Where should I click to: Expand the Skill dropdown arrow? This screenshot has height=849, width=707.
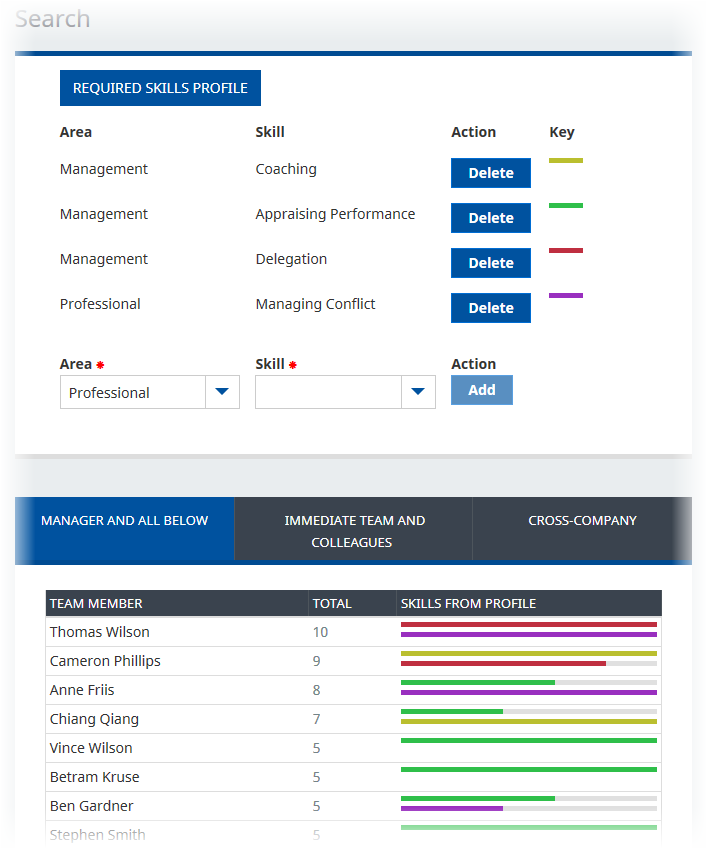coord(418,392)
